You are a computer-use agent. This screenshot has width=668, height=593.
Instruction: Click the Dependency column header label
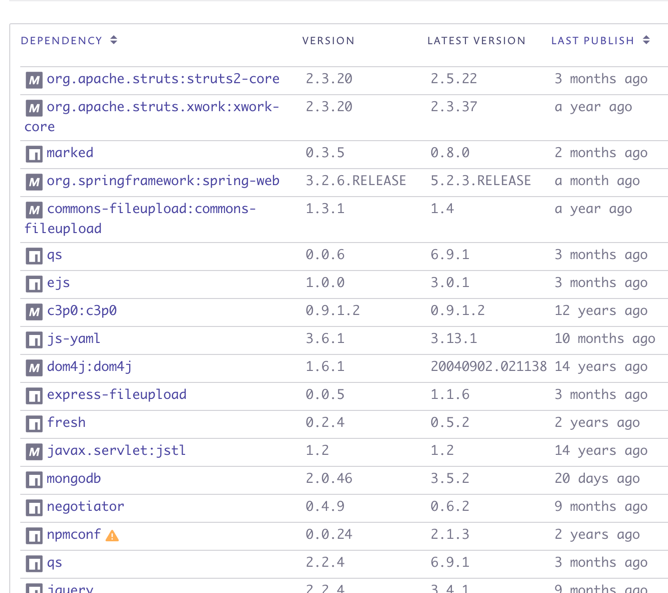(x=61, y=40)
